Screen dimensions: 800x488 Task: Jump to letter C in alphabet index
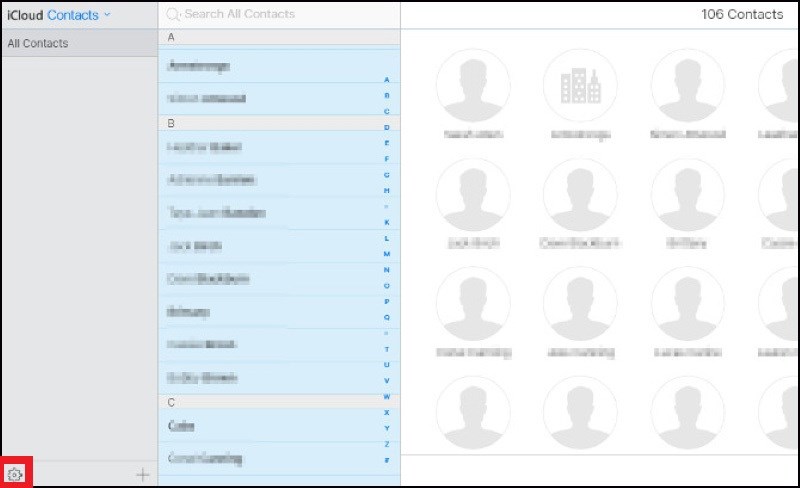(387, 111)
